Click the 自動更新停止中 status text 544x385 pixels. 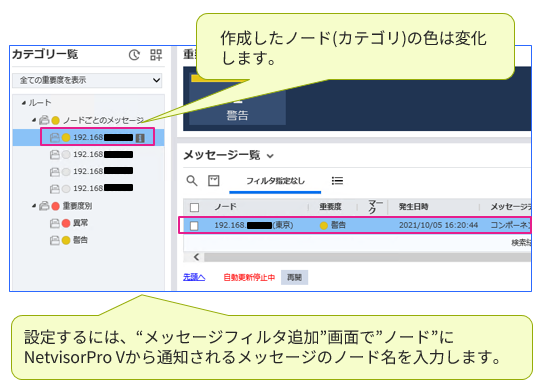tap(249, 277)
